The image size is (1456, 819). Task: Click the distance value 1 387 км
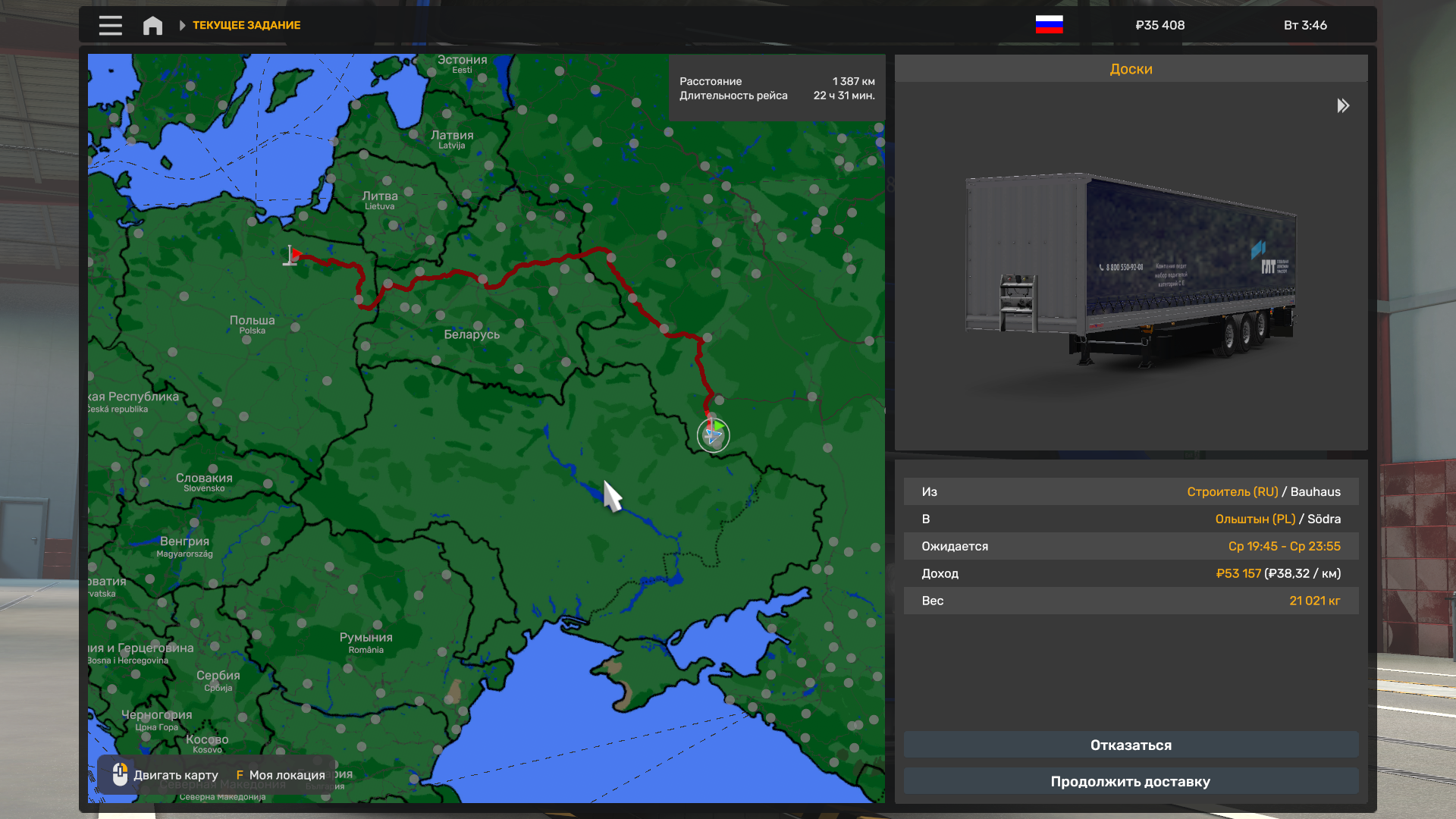tap(853, 81)
